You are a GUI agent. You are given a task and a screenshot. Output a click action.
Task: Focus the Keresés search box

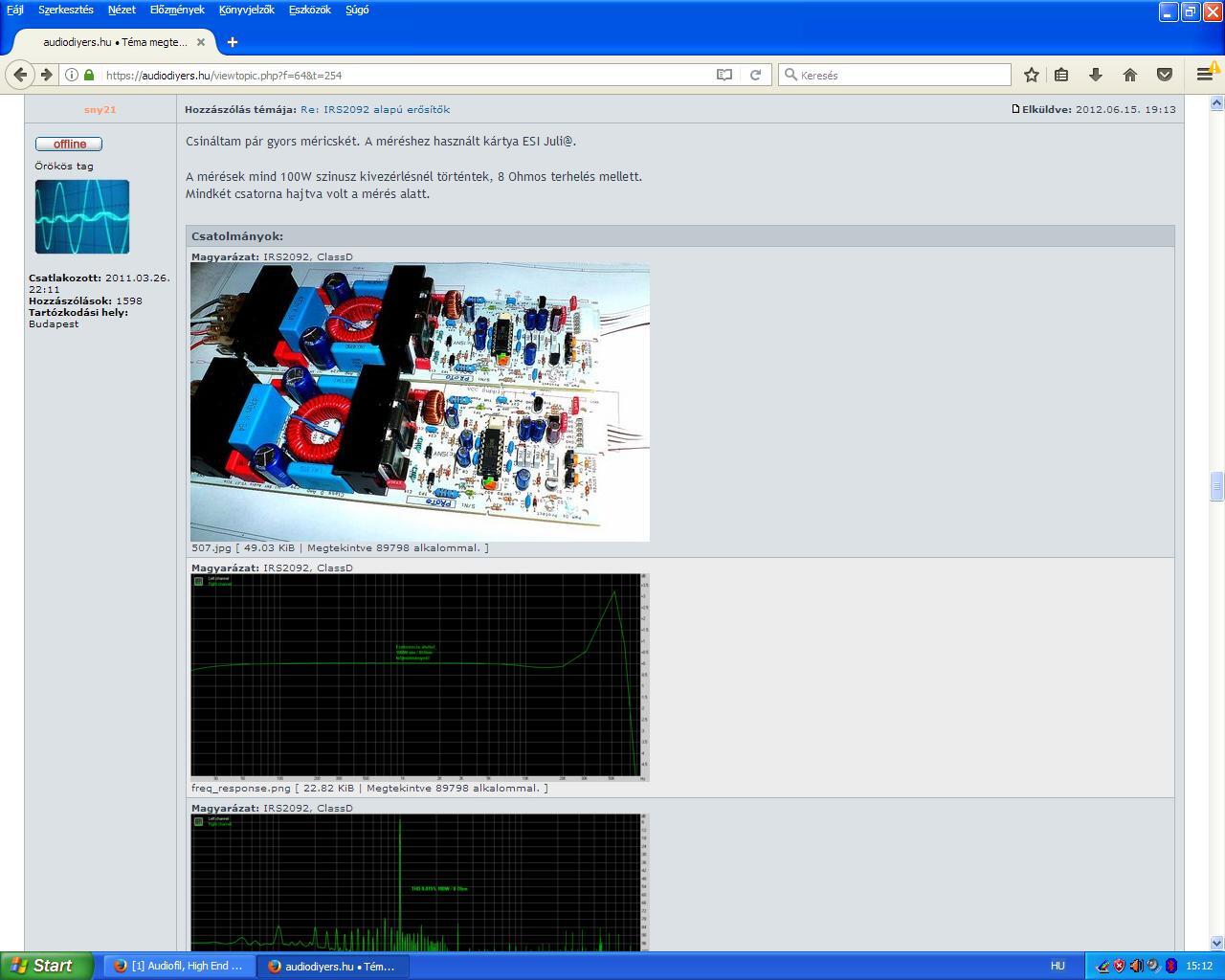pos(895,75)
